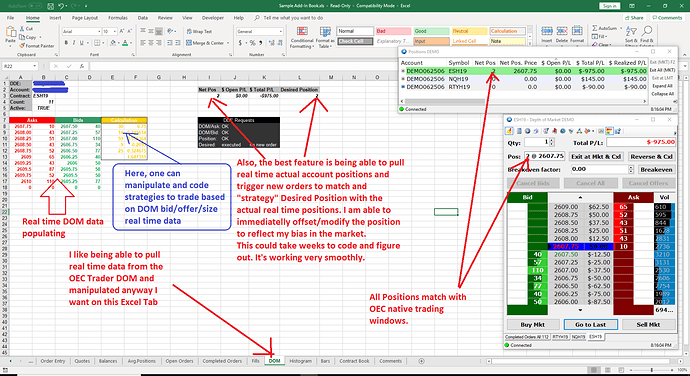The image size is (690, 376).
Task: Click the Qty input field
Action: (537, 142)
